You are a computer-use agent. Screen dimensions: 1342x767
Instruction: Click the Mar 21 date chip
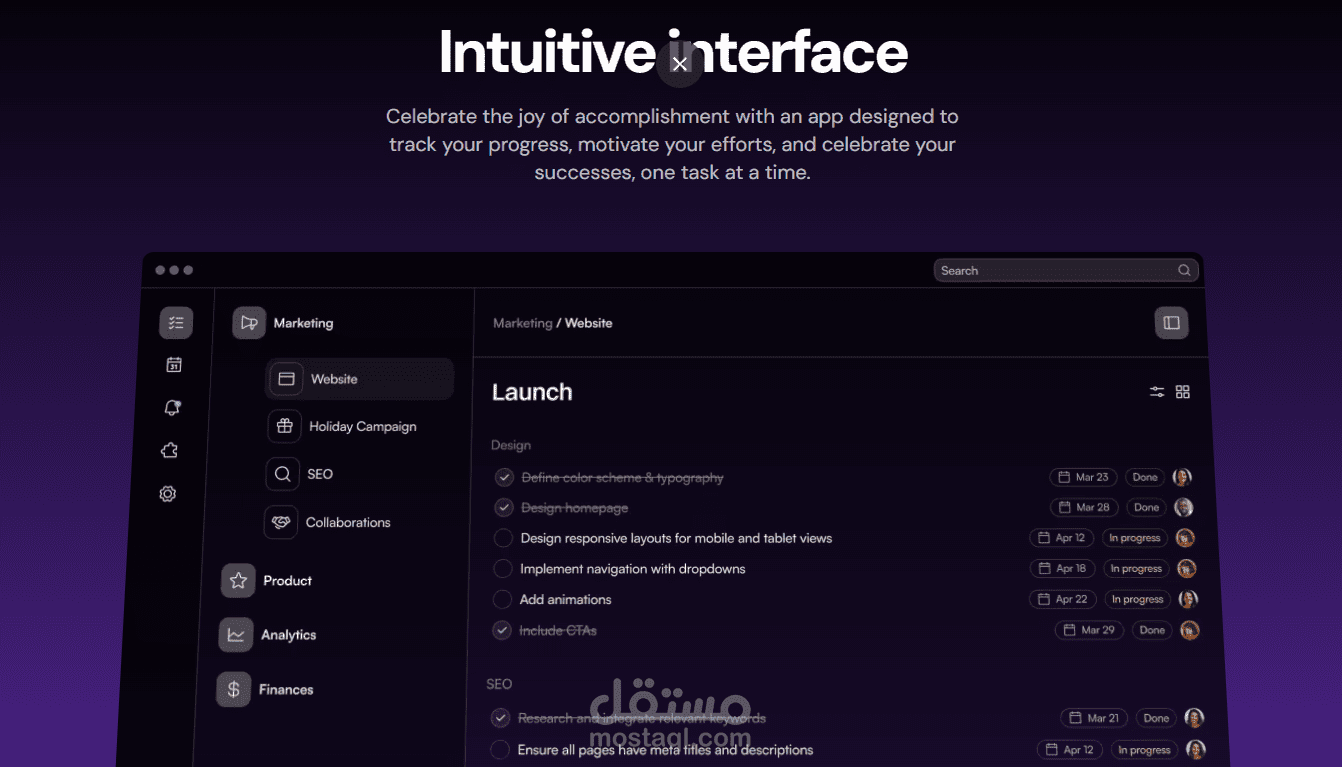point(1094,718)
